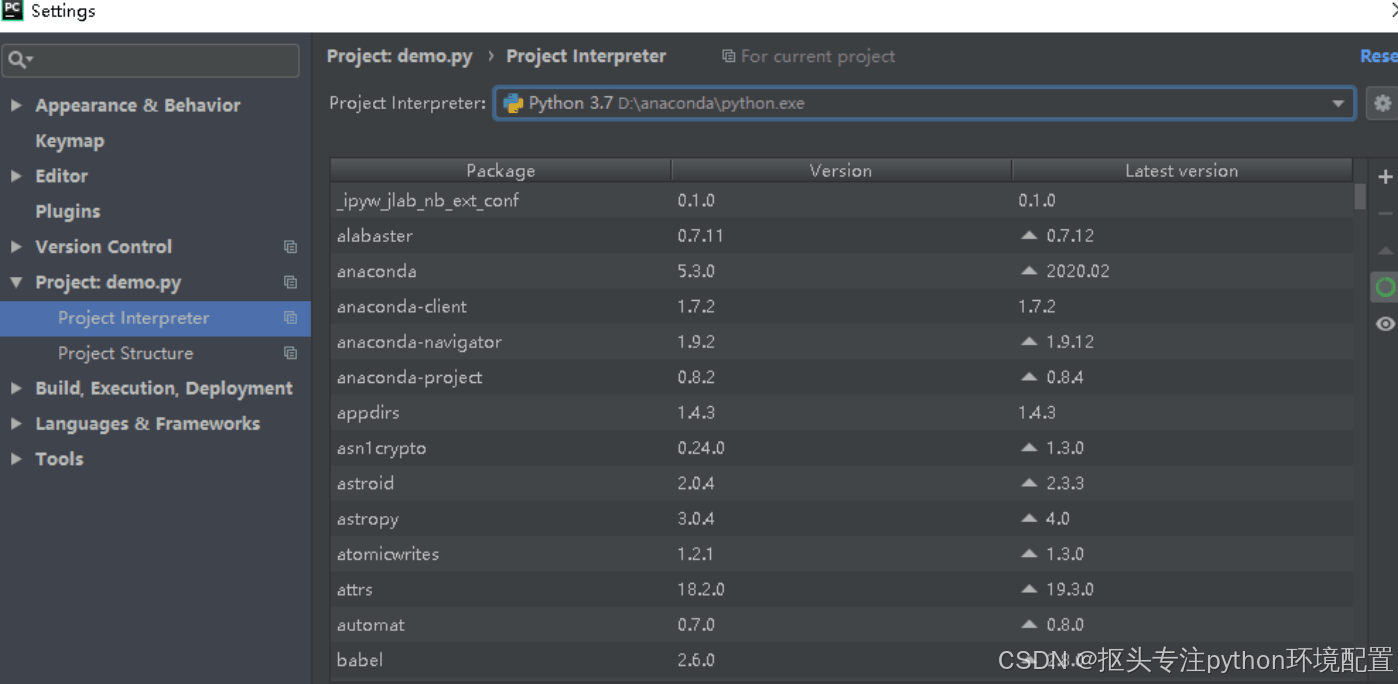Screen dimensions: 1398x684
Task: Expand the Tools section
Action: point(16,459)
